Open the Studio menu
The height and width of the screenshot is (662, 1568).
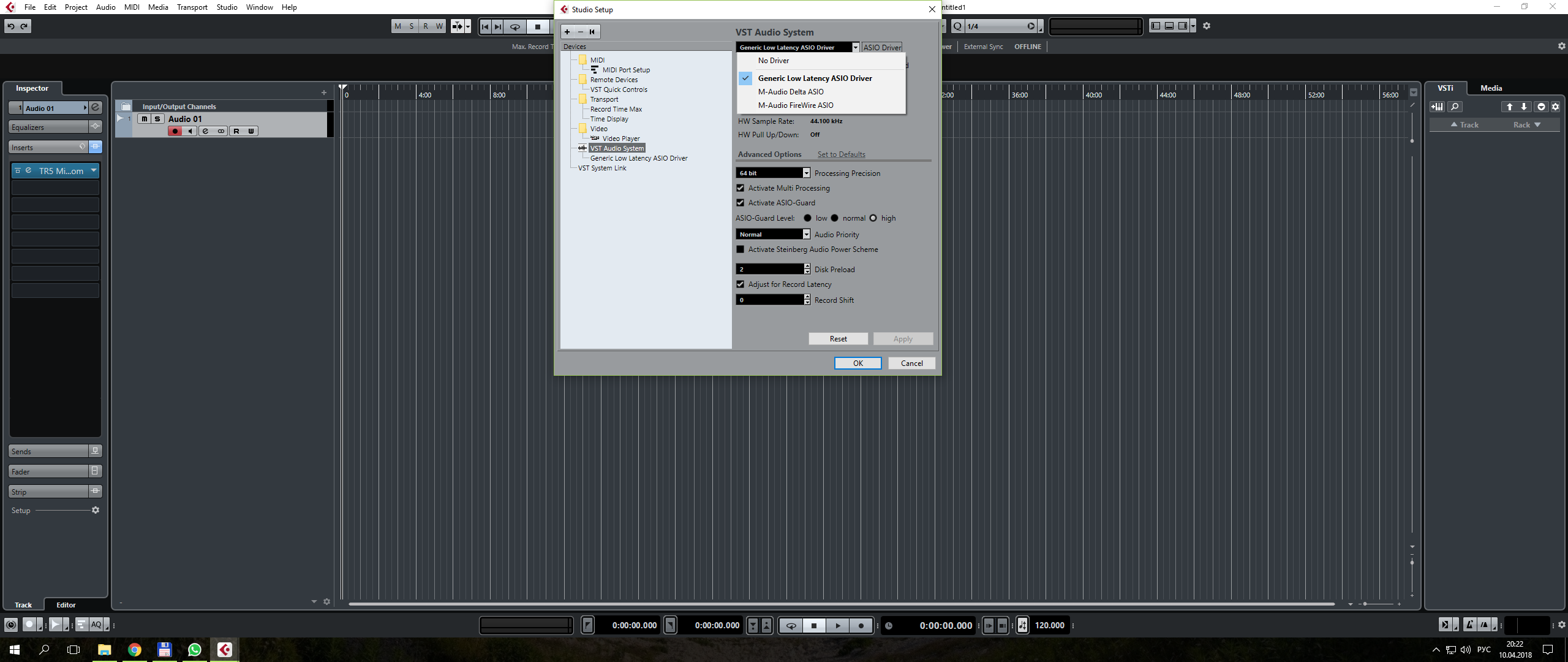pos(227,7)
